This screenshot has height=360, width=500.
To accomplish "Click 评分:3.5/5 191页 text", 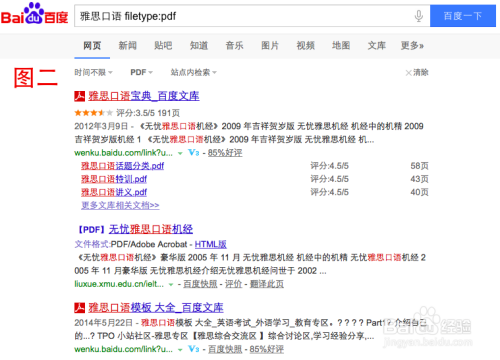I will (x=148, y=113).
